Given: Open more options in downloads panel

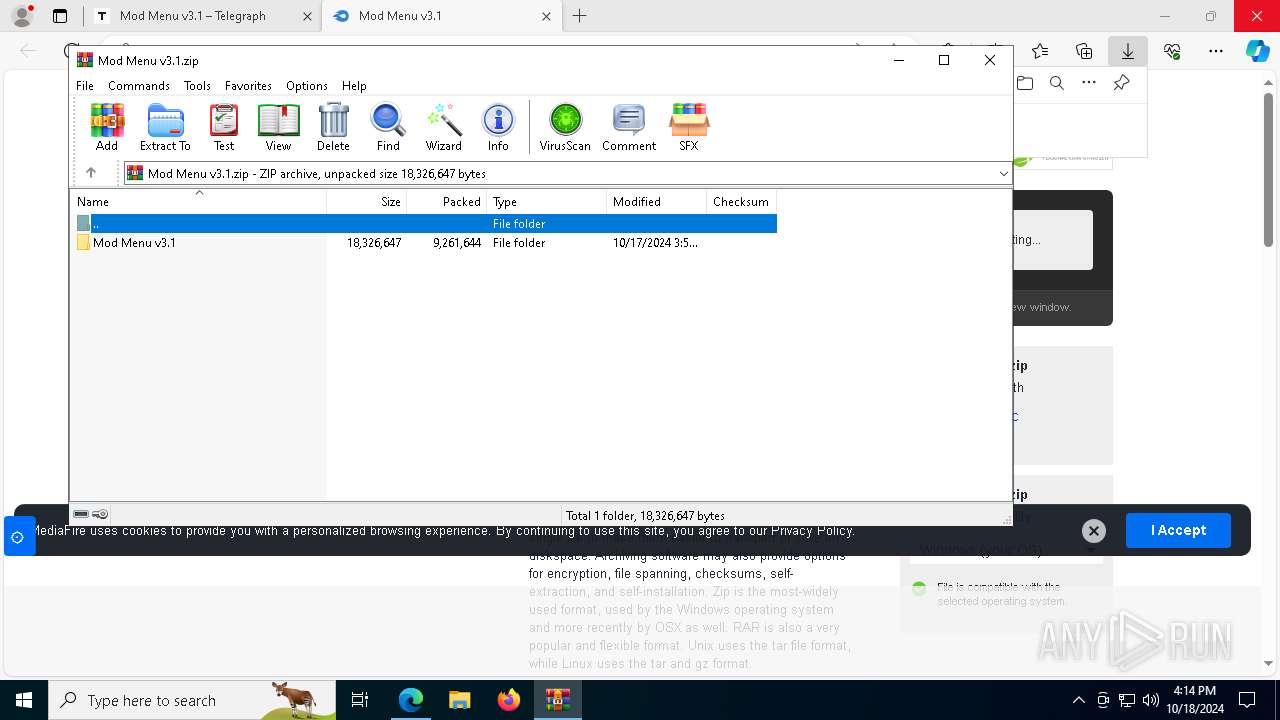Looking at the screenshot, I should [1089, 83].
